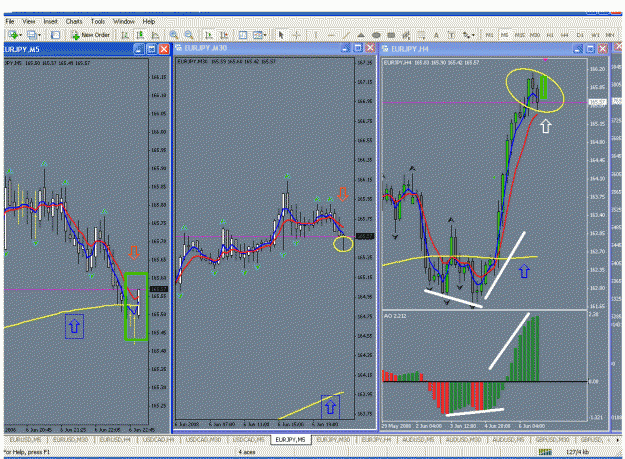Switch timeframe to M15
Image resolution: width=625 pixels, height=459 pixels.
(x=519, y=35)
